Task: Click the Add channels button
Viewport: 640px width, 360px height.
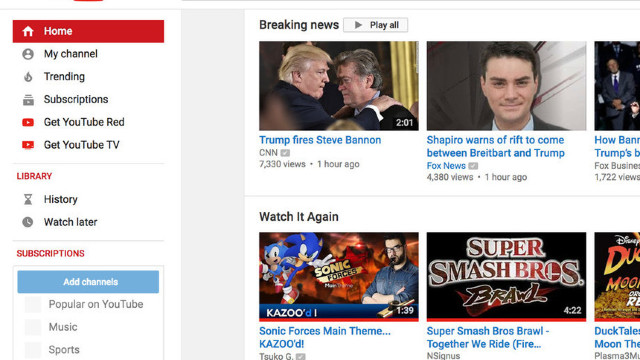Action: pyautogui.click(x=88, y=282)
